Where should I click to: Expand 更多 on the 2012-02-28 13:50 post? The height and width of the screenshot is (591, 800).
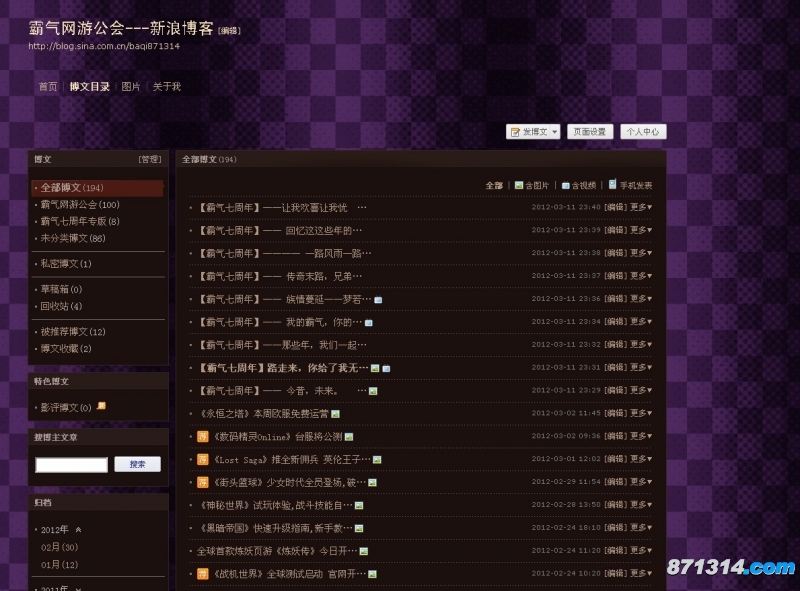pos(641,505)
